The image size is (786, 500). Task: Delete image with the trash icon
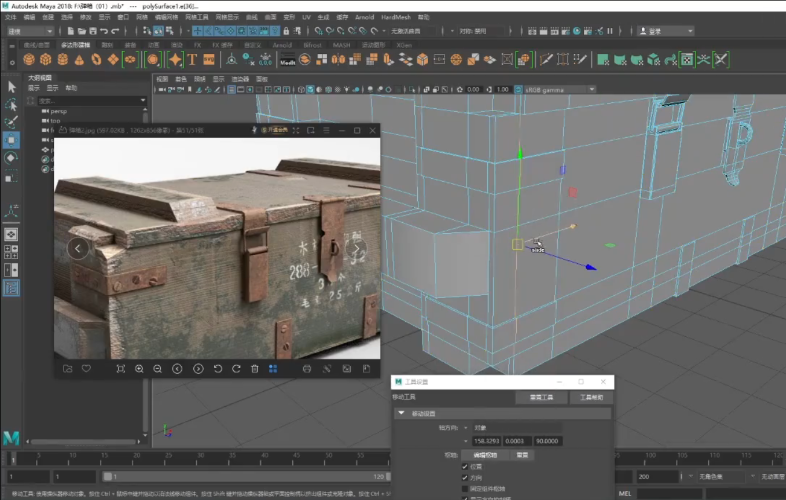pos(256,369)
